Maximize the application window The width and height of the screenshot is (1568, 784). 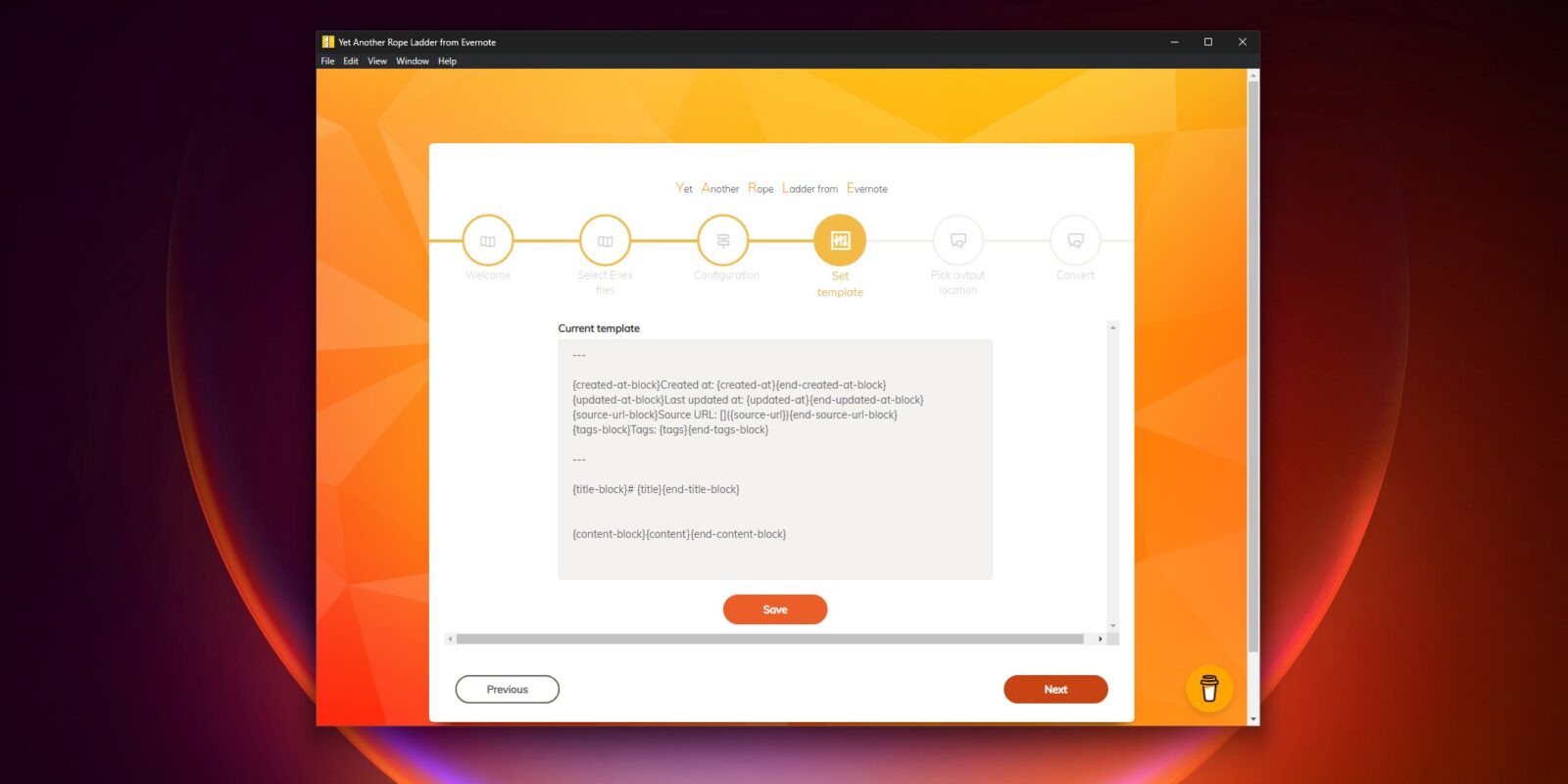pyautogui.click(x=1208, y=42)
